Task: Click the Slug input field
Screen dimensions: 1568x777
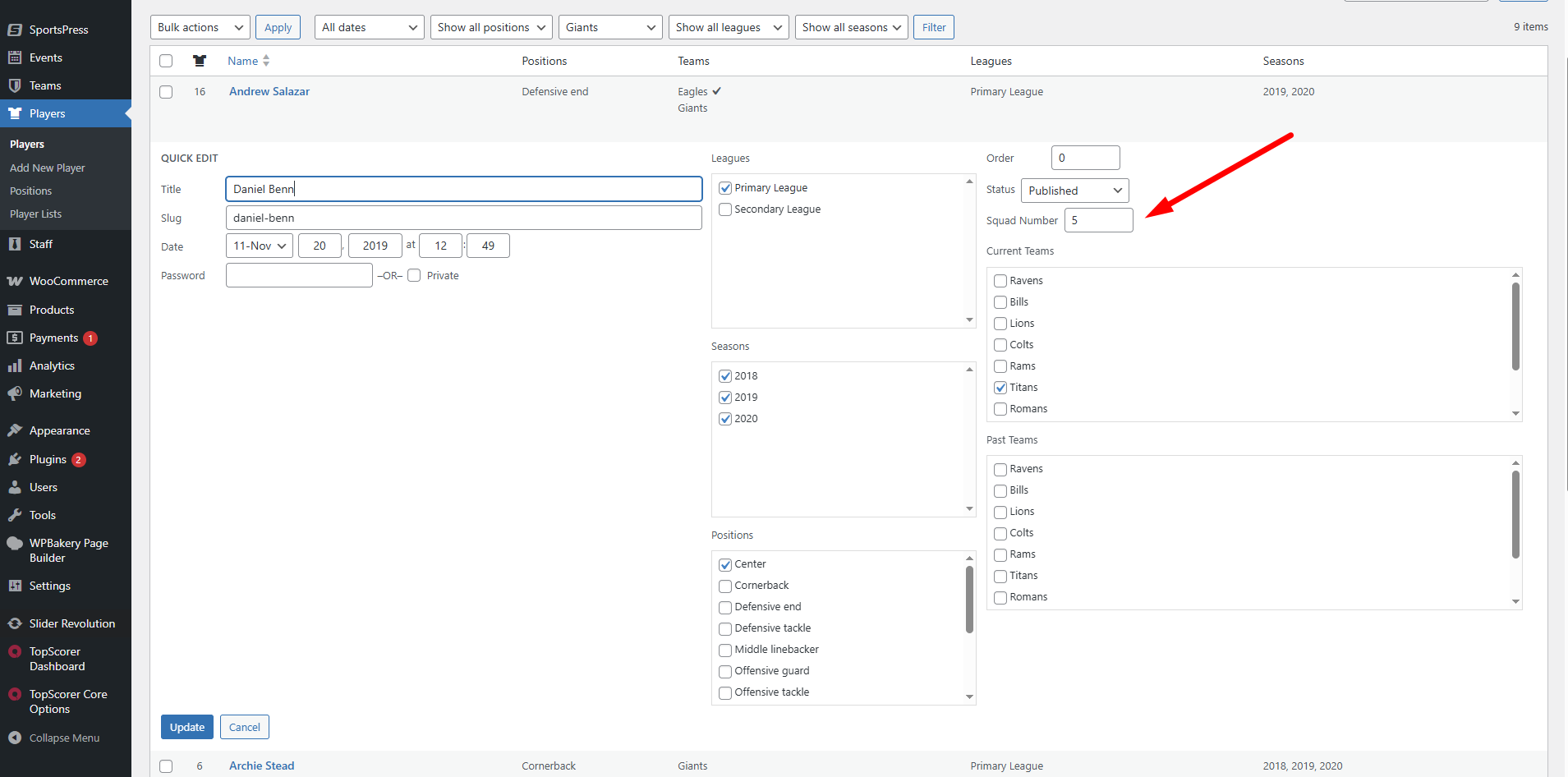Action: click(464, 218)
